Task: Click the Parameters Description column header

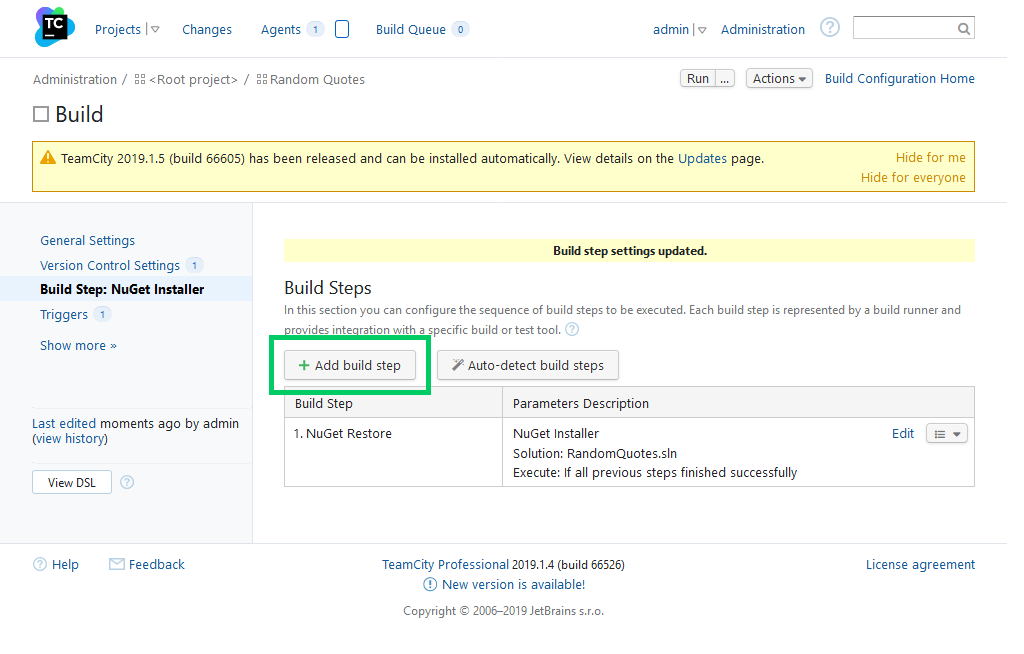Action: 581,404
